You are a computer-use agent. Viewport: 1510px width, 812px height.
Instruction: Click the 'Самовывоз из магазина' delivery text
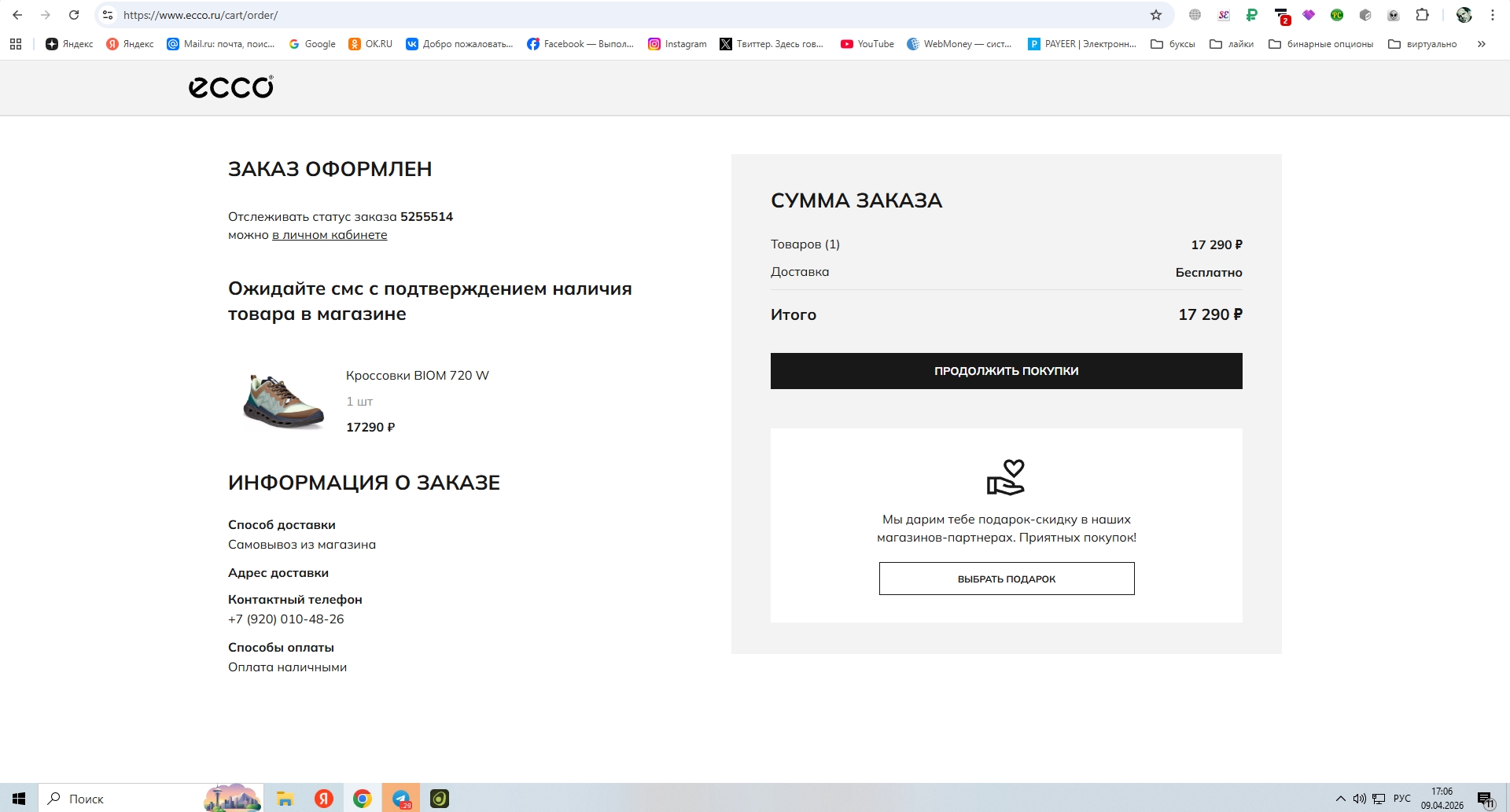coord(302,545)
